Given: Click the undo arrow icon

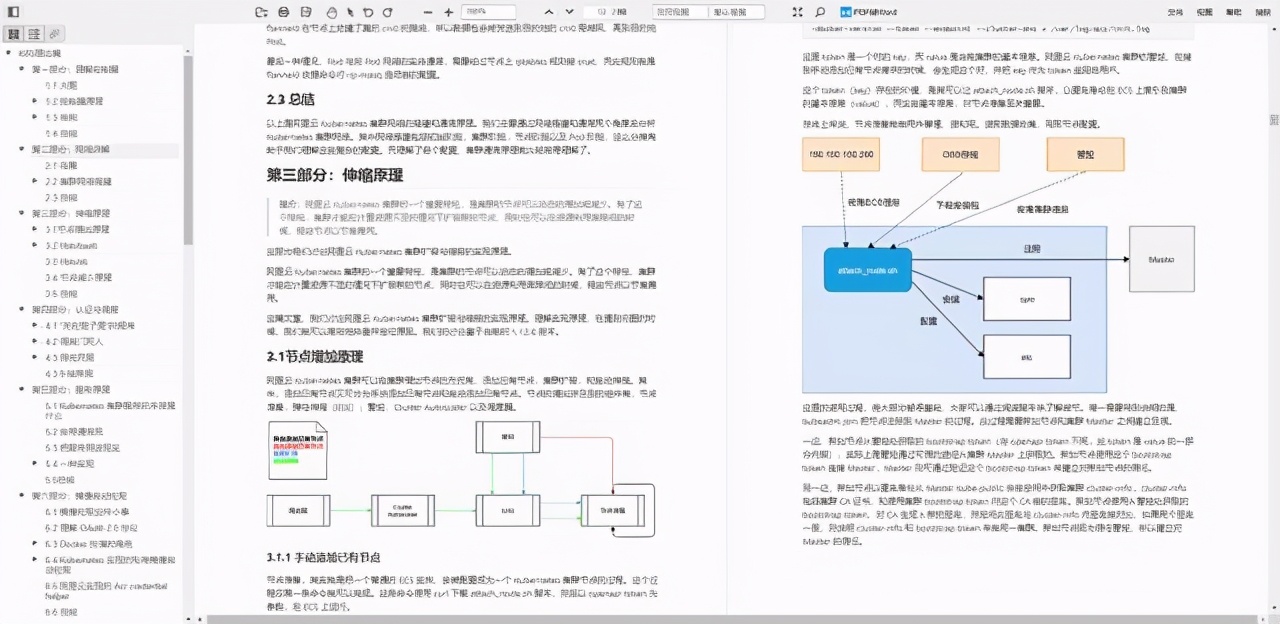Looking at the screenshot, I should [368, 11].
